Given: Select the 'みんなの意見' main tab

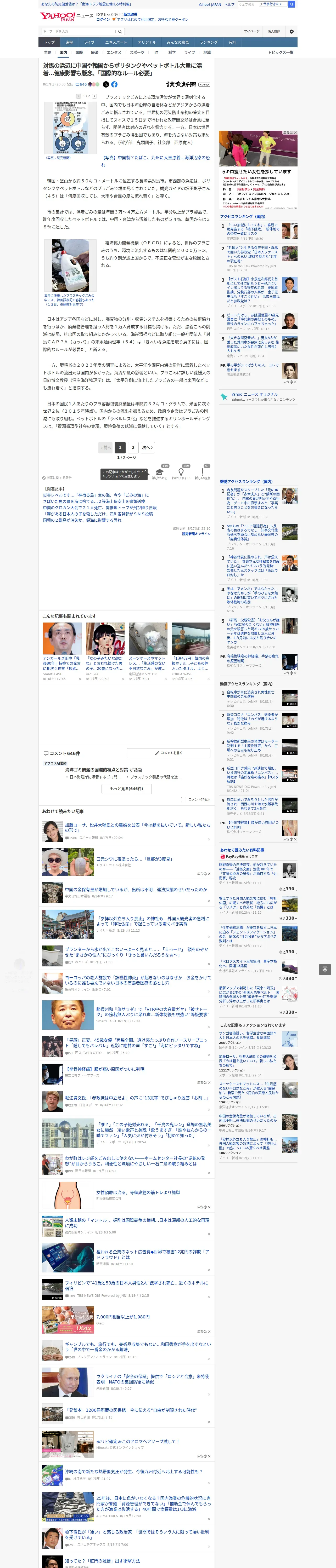Looking at the screenshot, I should click(178, 43).
